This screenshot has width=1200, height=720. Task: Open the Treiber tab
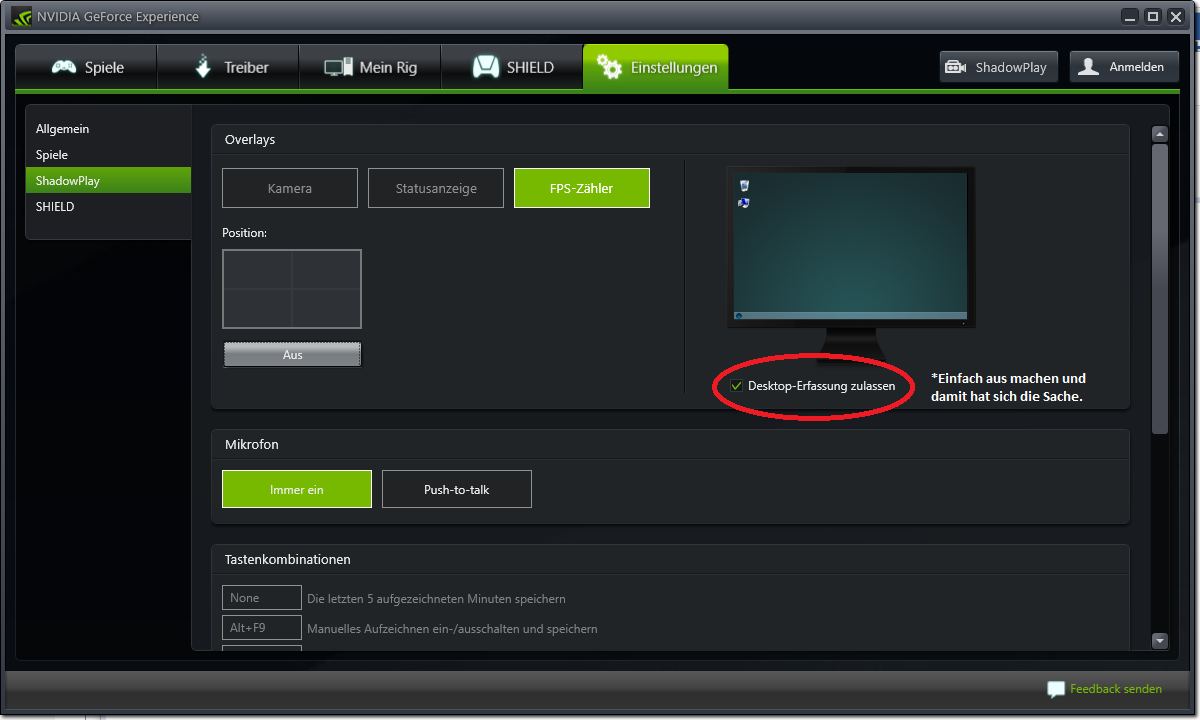pos(229,67)
